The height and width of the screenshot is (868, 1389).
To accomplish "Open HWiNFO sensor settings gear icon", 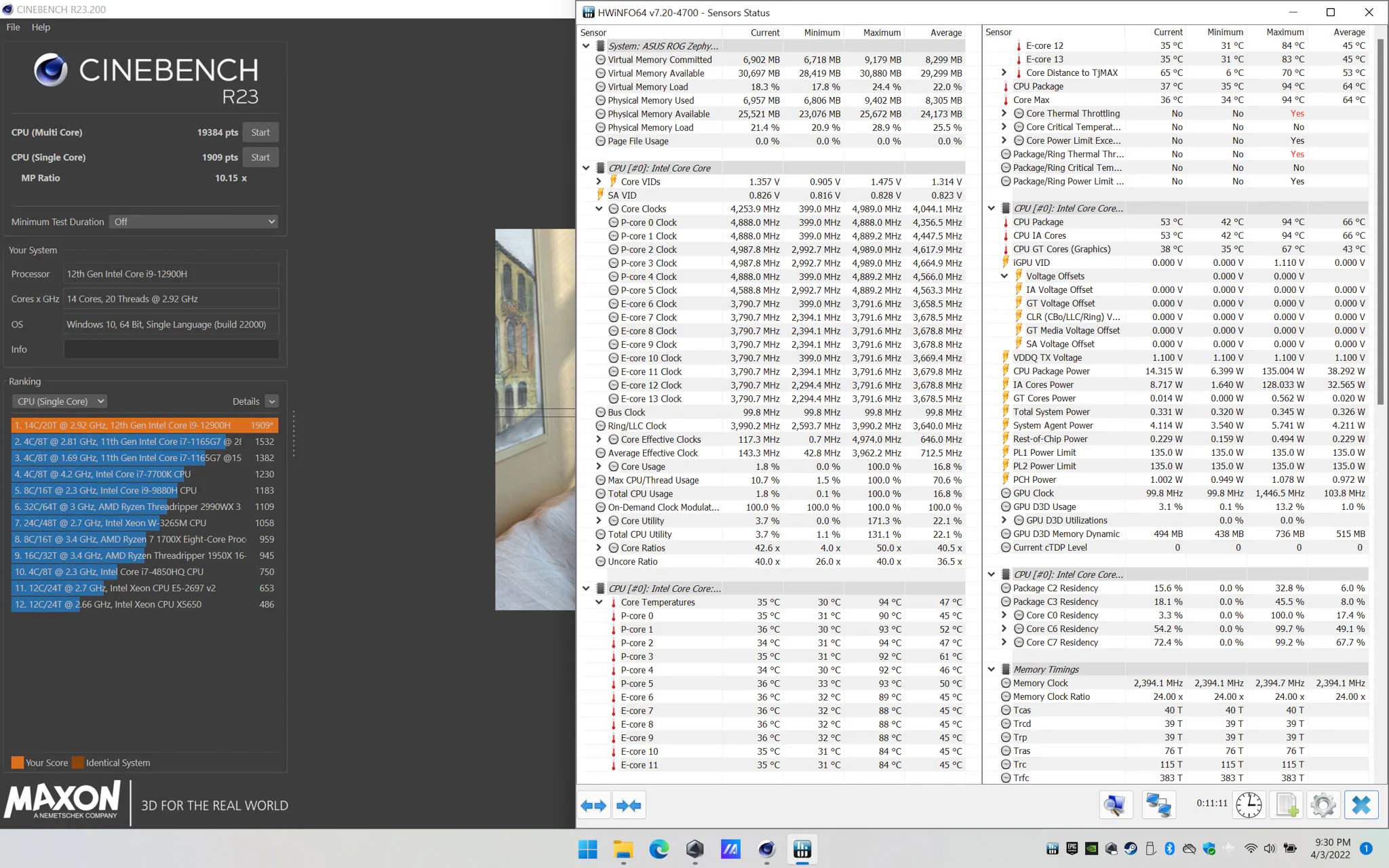I will [1323, 806].
